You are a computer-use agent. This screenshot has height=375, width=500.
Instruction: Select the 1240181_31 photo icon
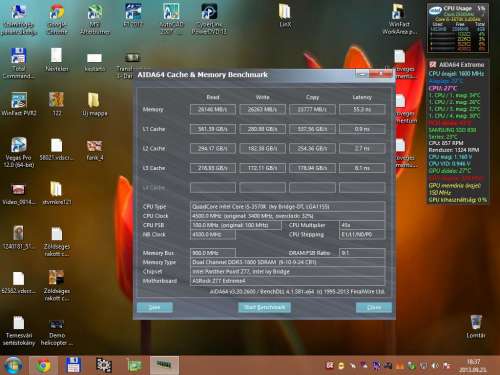(18, 237)
